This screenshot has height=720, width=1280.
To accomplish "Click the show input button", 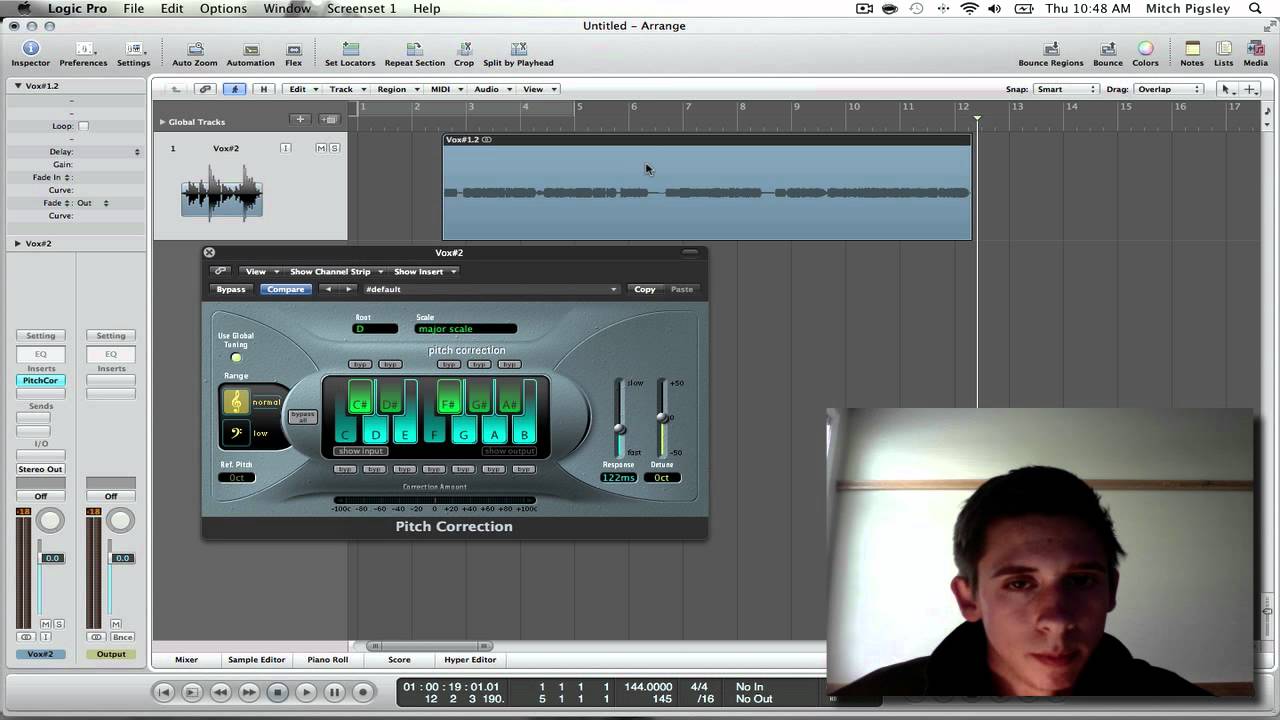I will click(360, 451).
